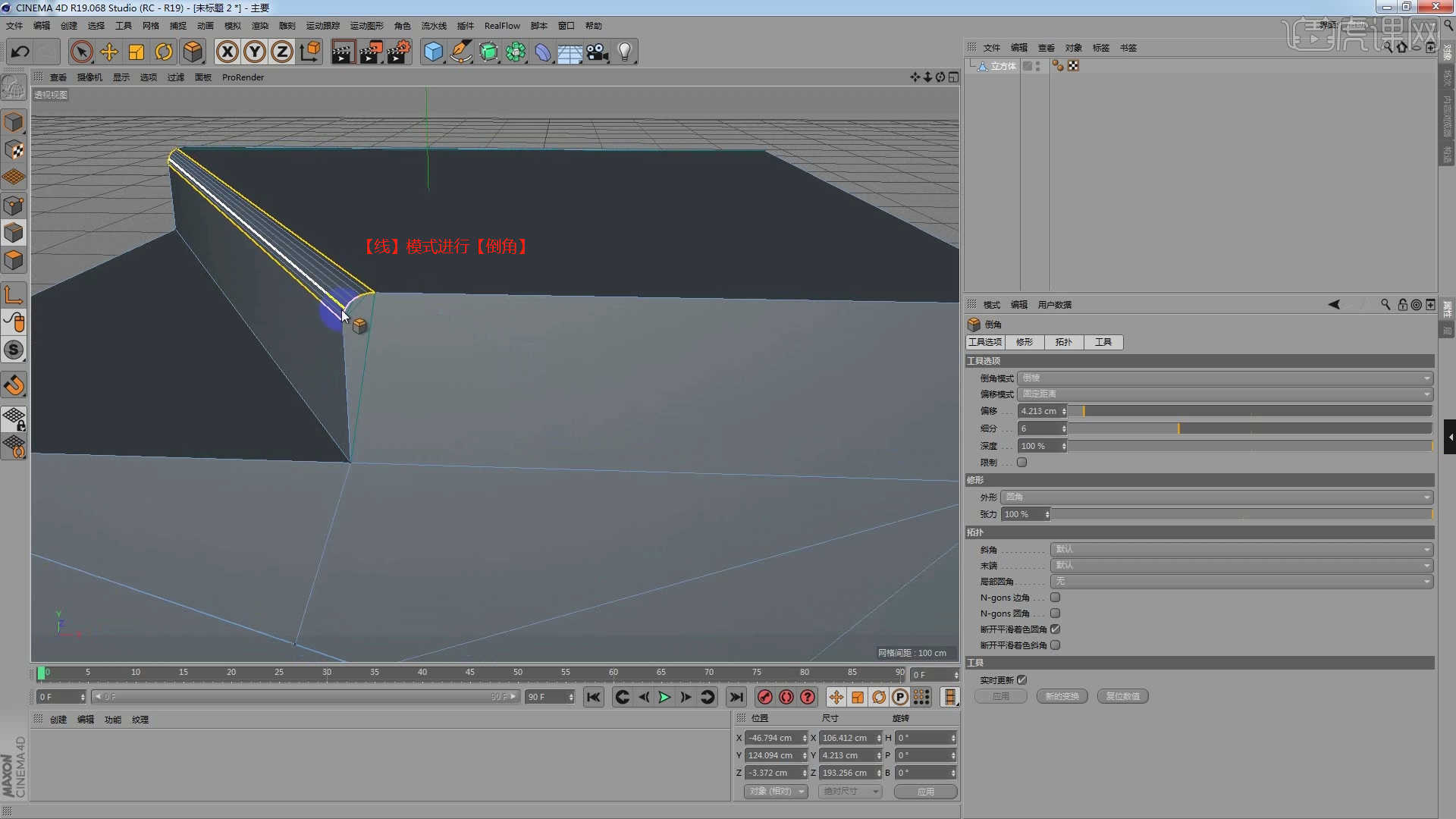Click the 应用 button in coordinates panel
The height and width of the screenshot is (819, 1456).
[x=925, y=791]
